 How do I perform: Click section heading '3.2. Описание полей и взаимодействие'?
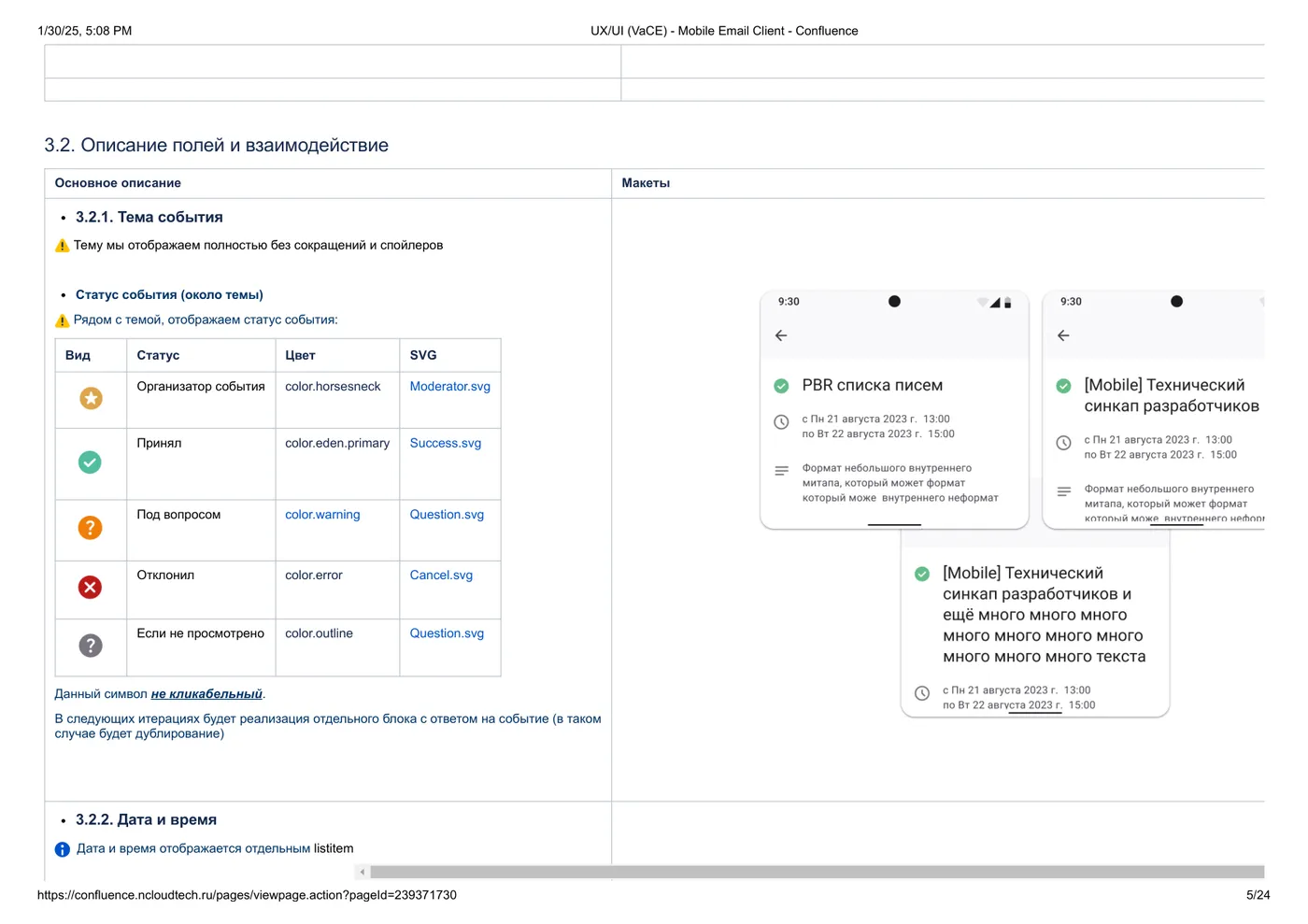216,146
